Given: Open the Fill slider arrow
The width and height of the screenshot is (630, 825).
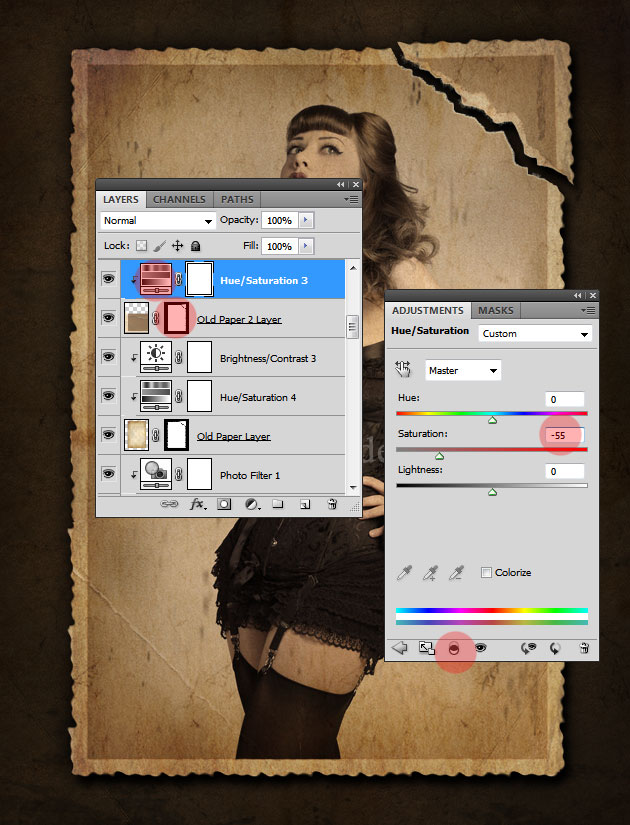Looking at the screenshot, I should point(306,246).
